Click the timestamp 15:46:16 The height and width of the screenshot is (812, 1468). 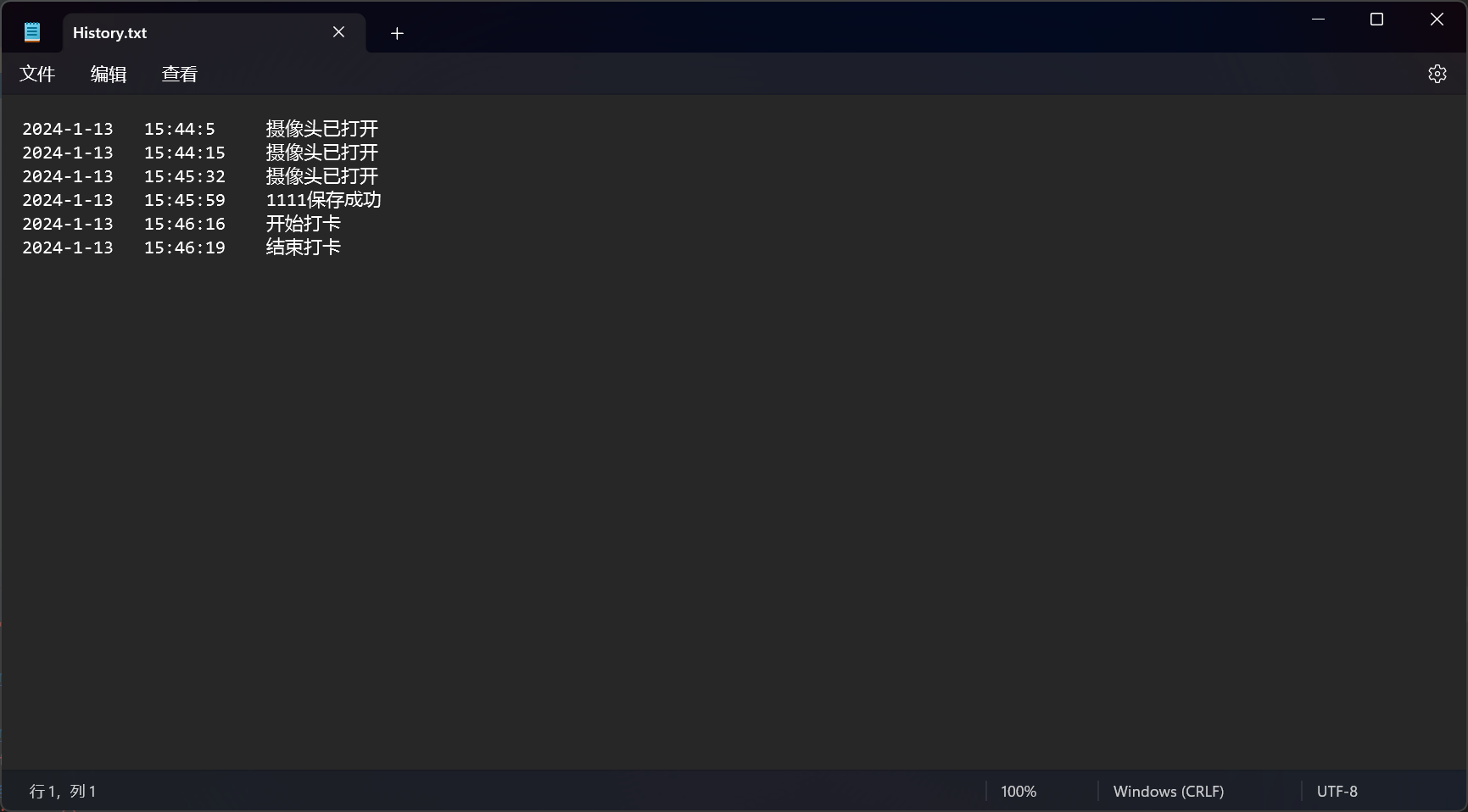point(185,224)
